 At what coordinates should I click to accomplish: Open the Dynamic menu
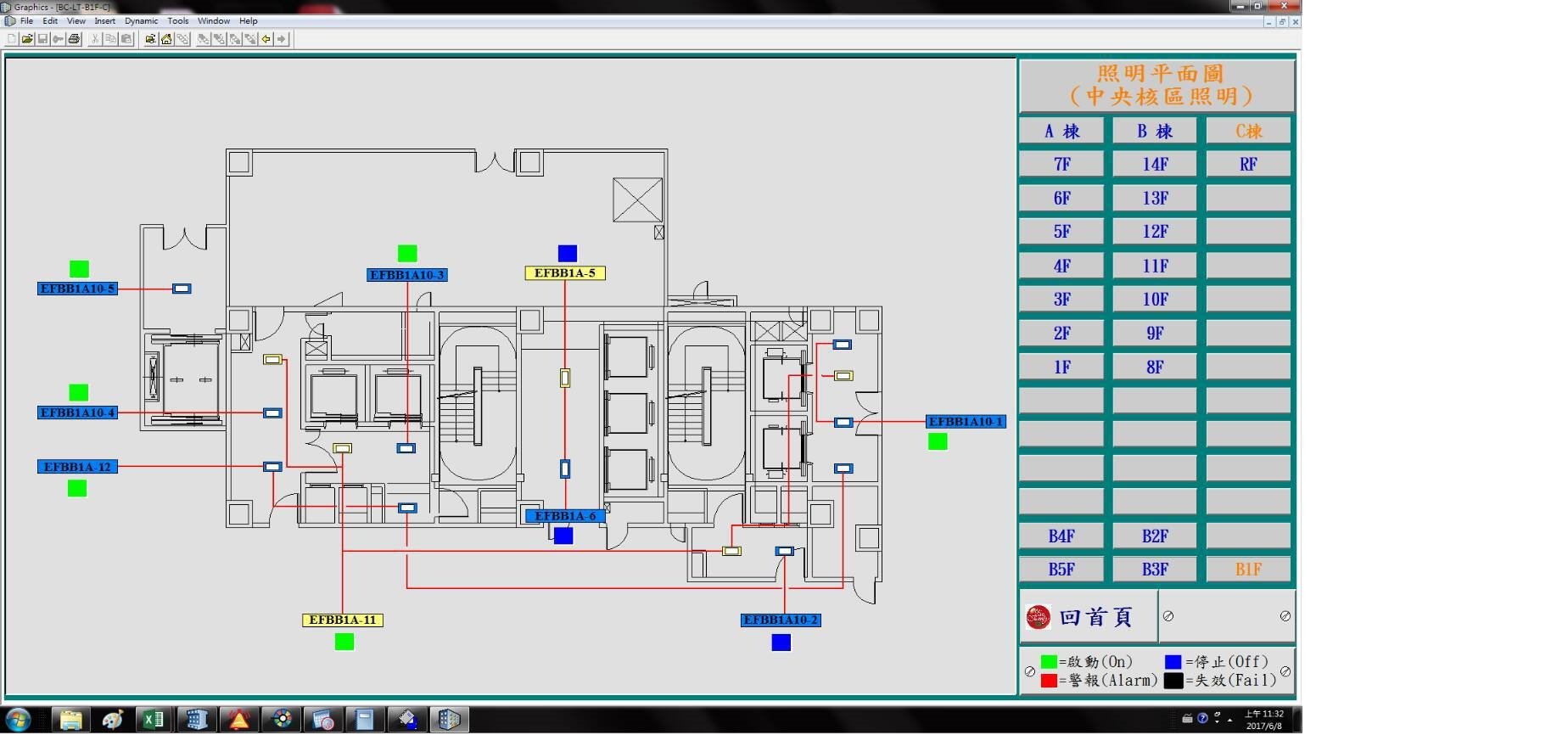[x=141, y=21]
